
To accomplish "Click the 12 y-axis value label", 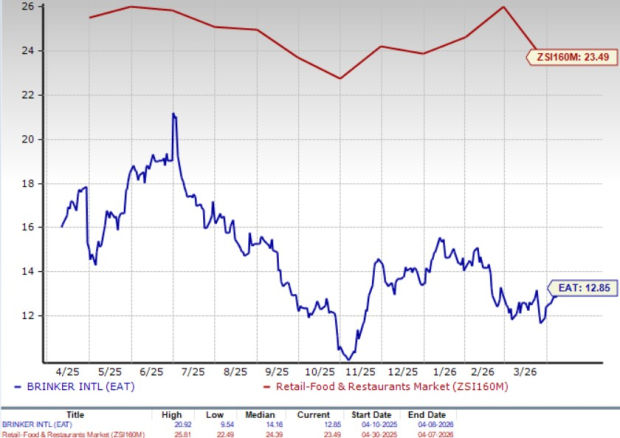I will (x=29, y=316).
